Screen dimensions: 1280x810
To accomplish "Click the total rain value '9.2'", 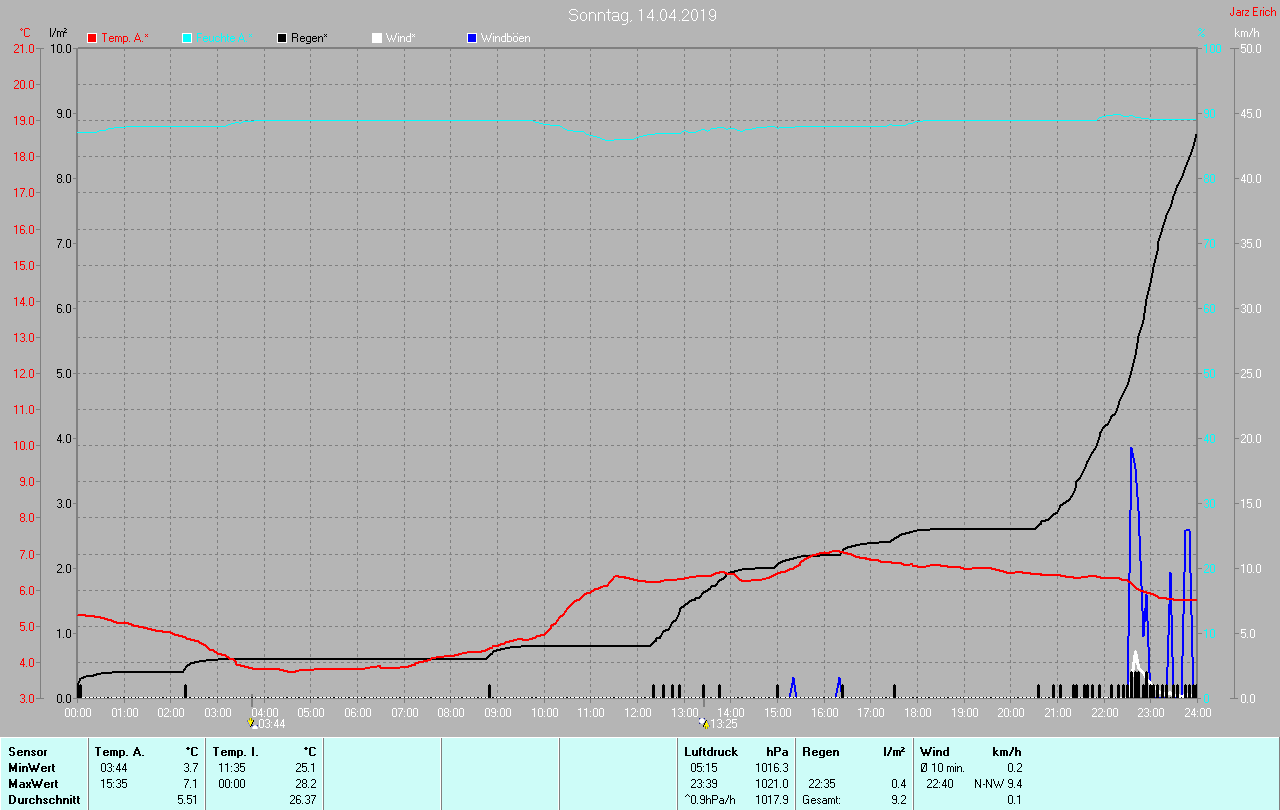I will [x=898, y=800].
